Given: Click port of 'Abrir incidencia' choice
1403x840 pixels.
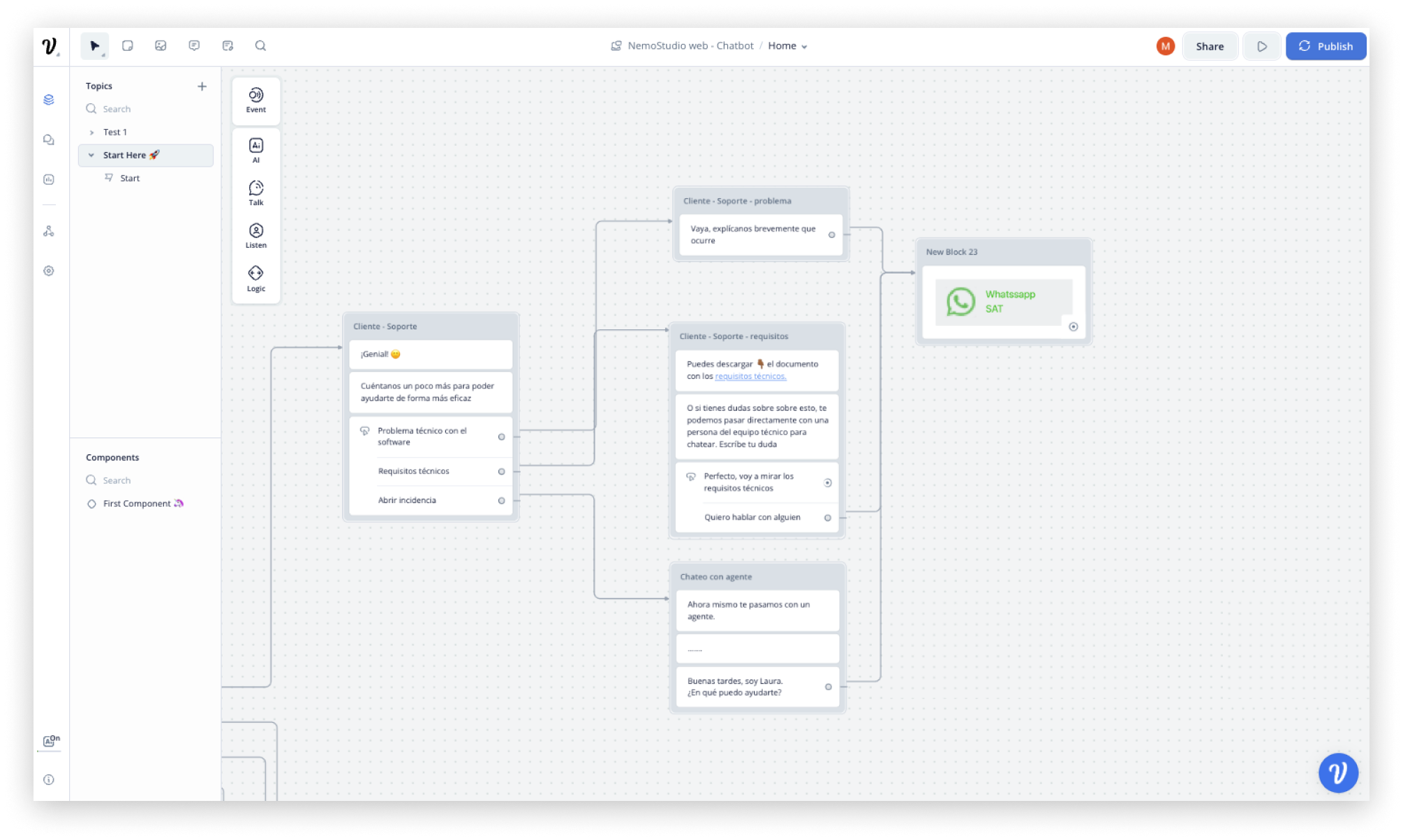Looking at the screenshot, I should (501, 501).
